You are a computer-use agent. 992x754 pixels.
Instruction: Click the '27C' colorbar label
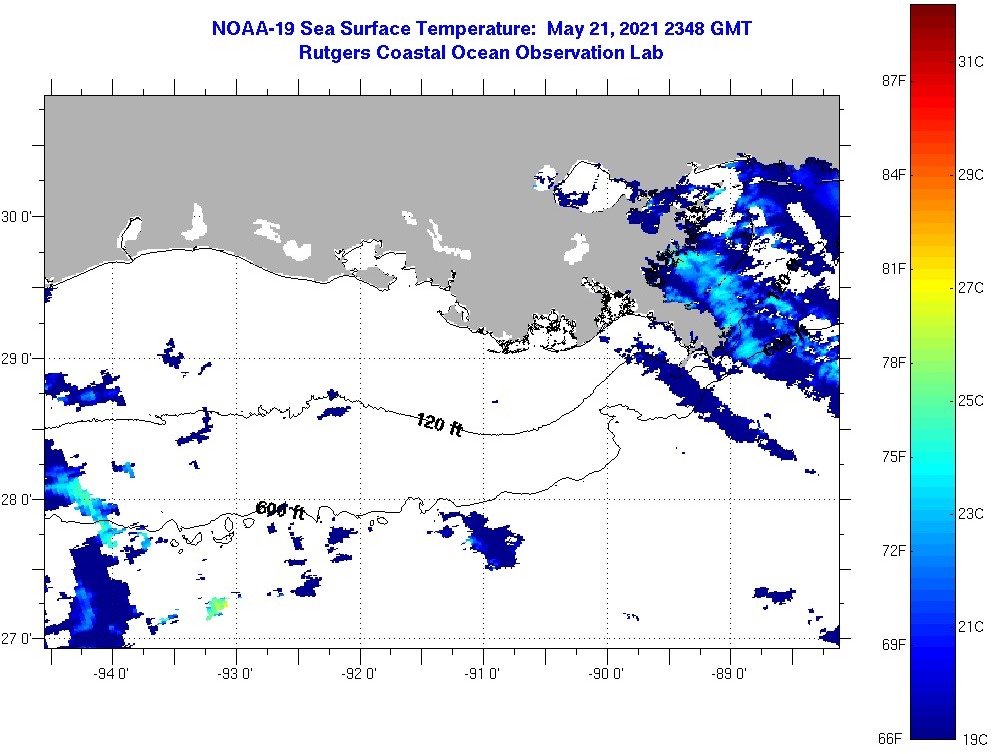click(971, 287)
